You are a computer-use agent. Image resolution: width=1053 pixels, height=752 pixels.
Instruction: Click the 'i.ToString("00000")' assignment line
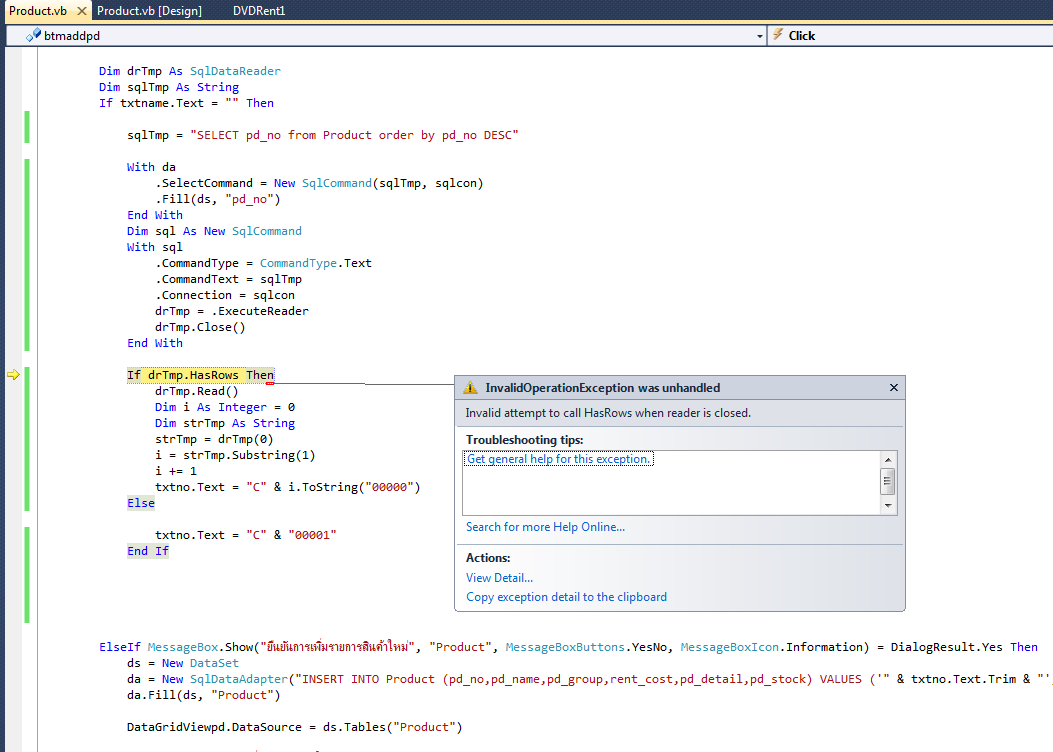[287, 487]
